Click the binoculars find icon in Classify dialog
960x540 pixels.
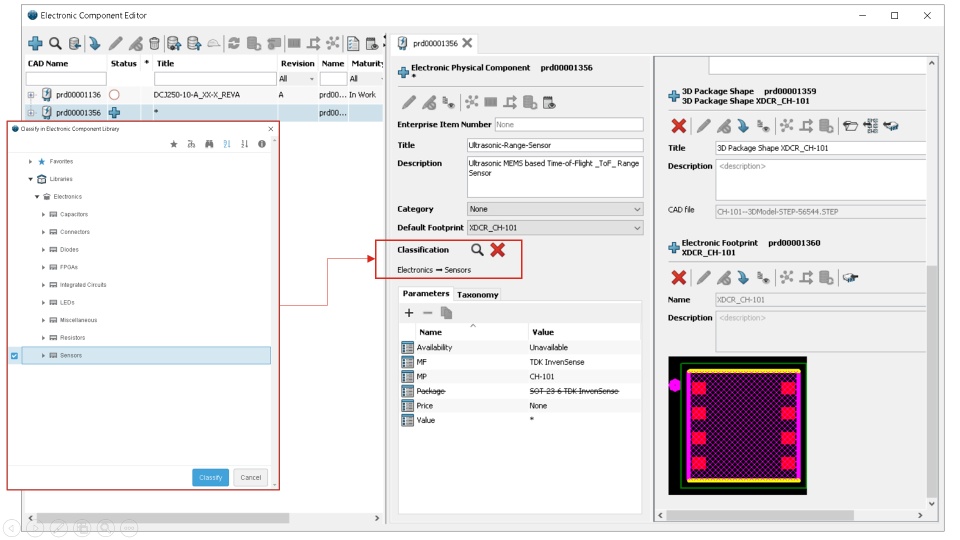point(209,144)
